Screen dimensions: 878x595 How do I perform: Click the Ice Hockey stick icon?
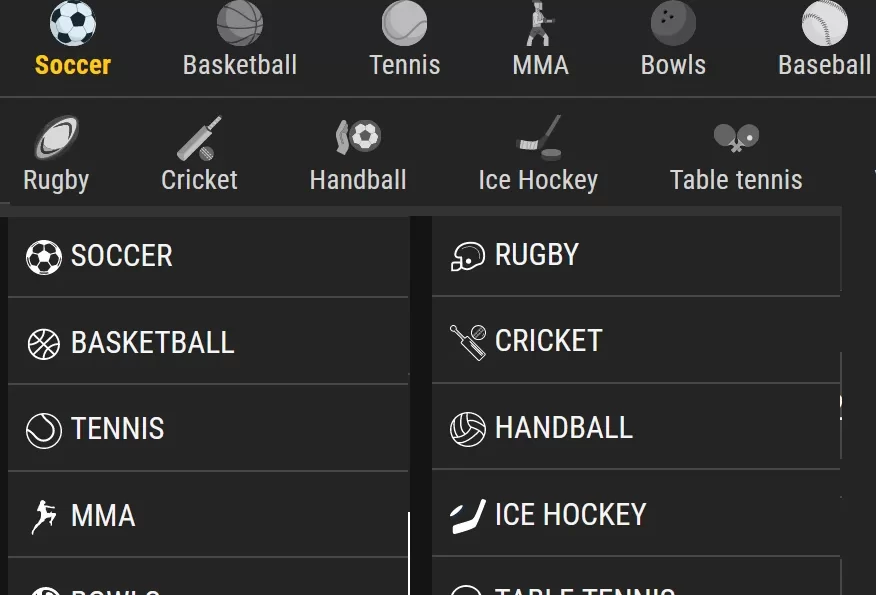tap(538, 138)
